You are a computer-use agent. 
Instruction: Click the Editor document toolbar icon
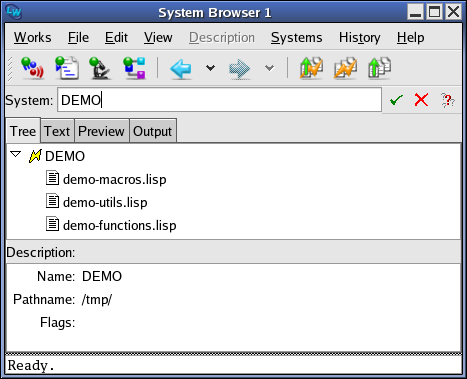67,68
